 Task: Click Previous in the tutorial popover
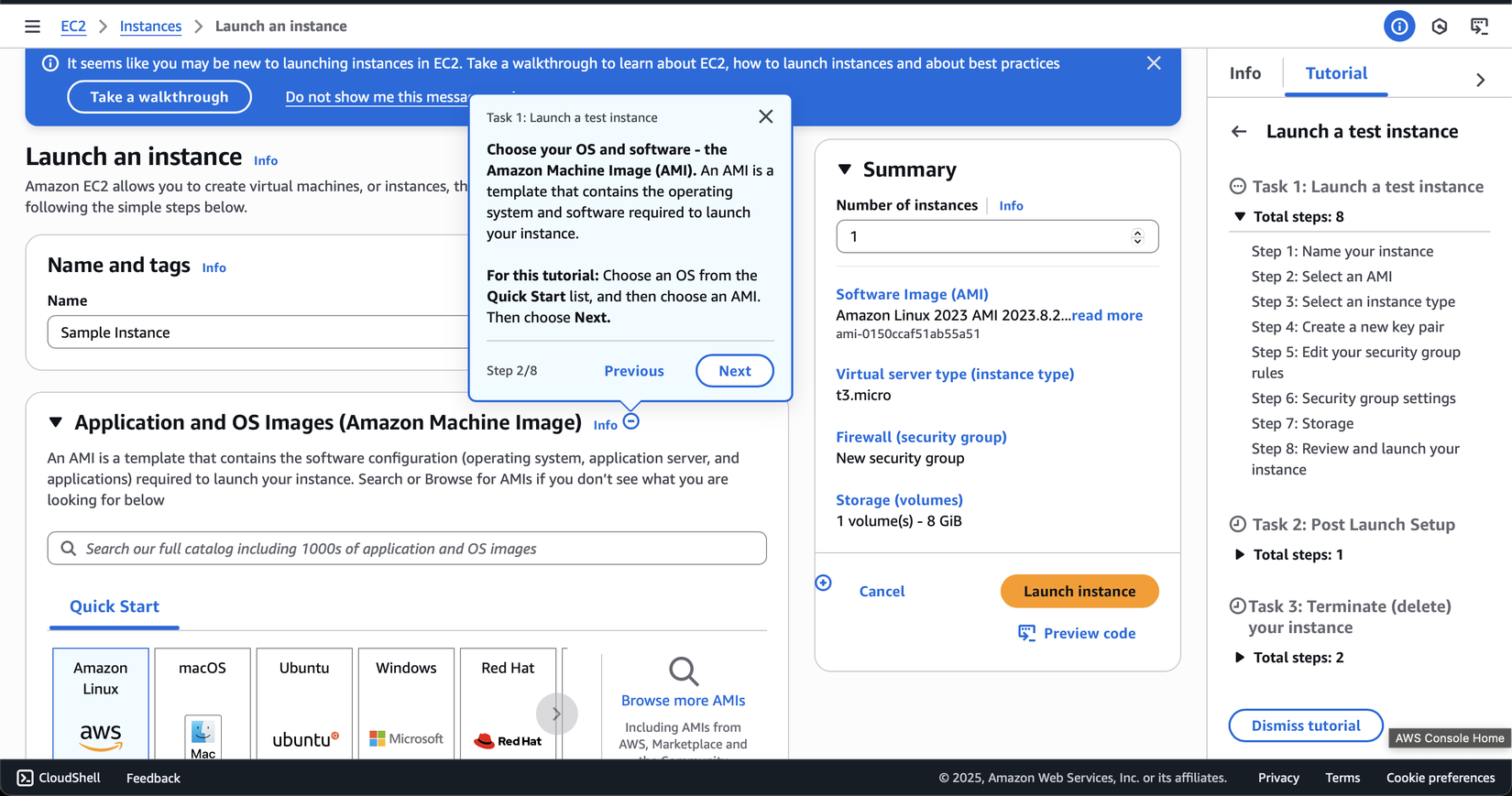634,371
